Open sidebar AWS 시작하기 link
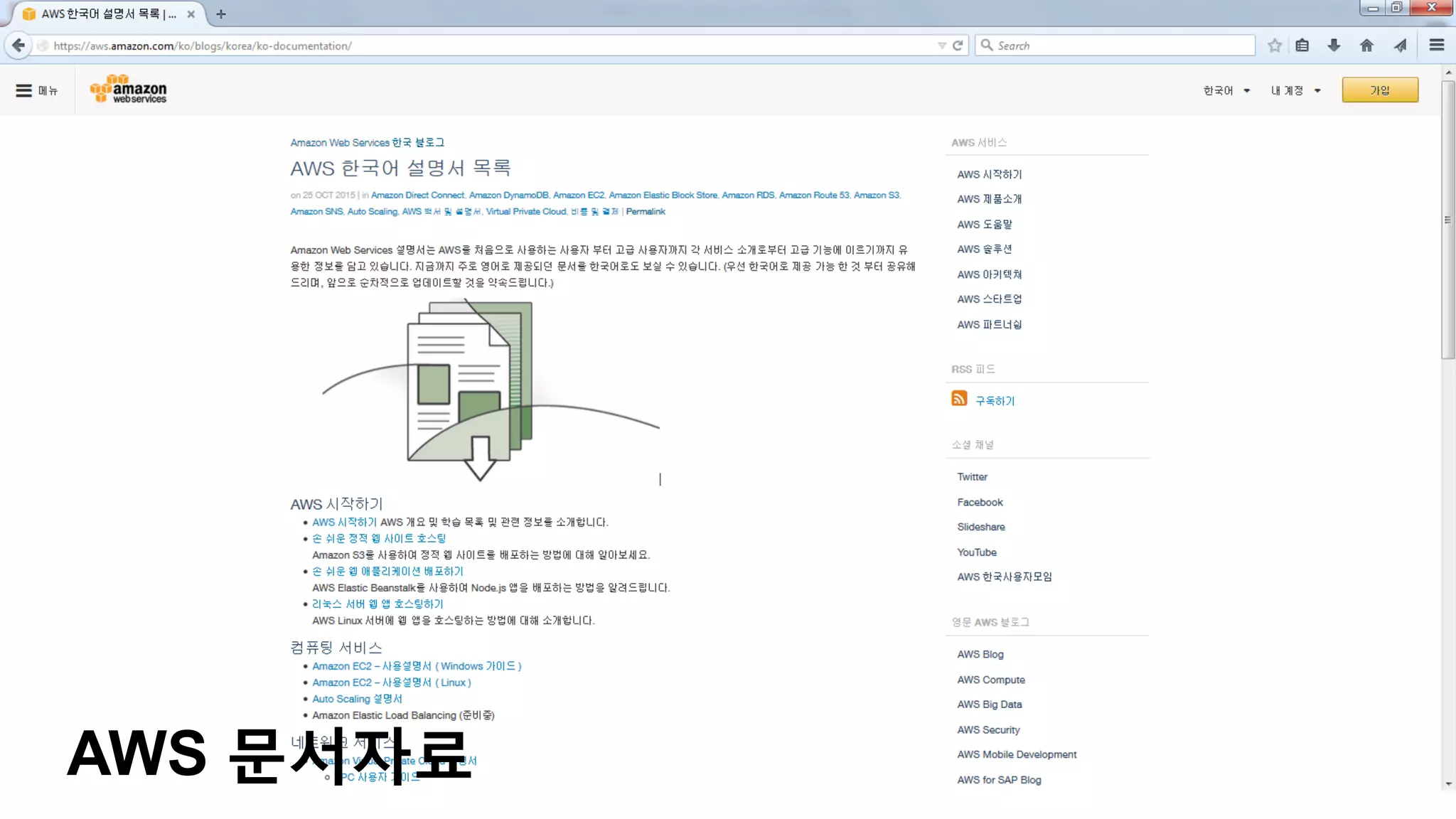 989,174
